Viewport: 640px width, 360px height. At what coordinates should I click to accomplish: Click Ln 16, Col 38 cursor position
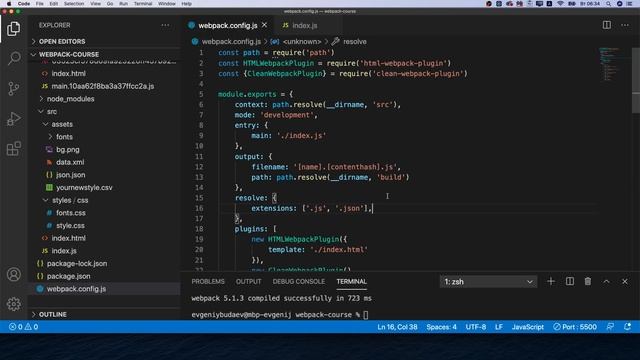click(x=397, y=327)
